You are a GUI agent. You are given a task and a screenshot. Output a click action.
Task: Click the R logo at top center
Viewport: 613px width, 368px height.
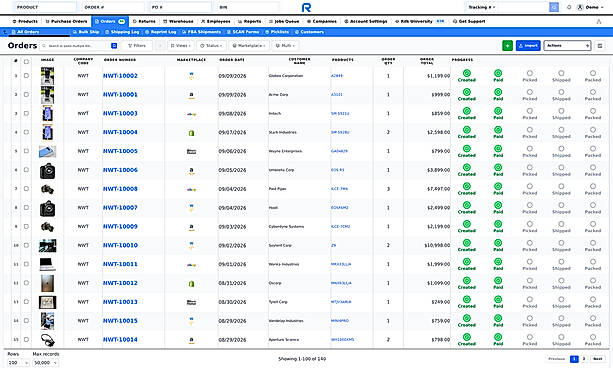pyautogui.click(x=306, y=7)
